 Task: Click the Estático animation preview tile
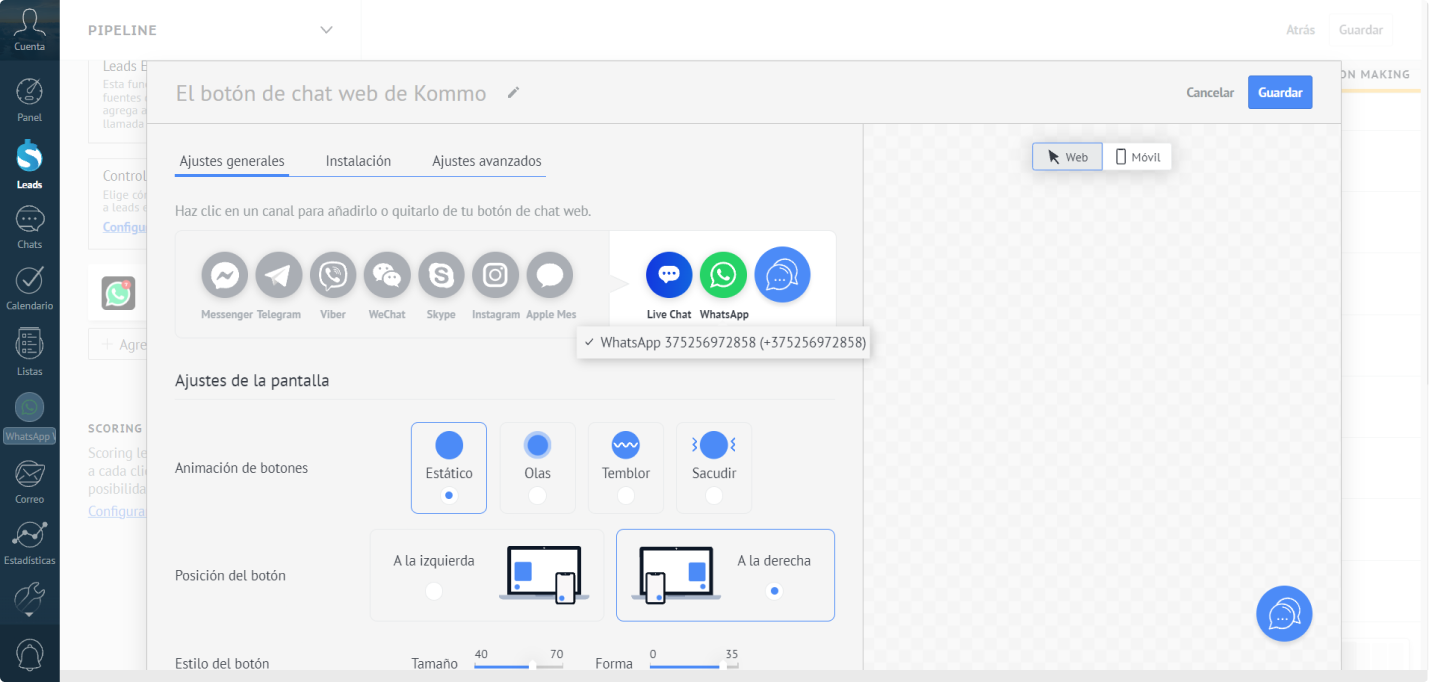click(x=449, y=468)
